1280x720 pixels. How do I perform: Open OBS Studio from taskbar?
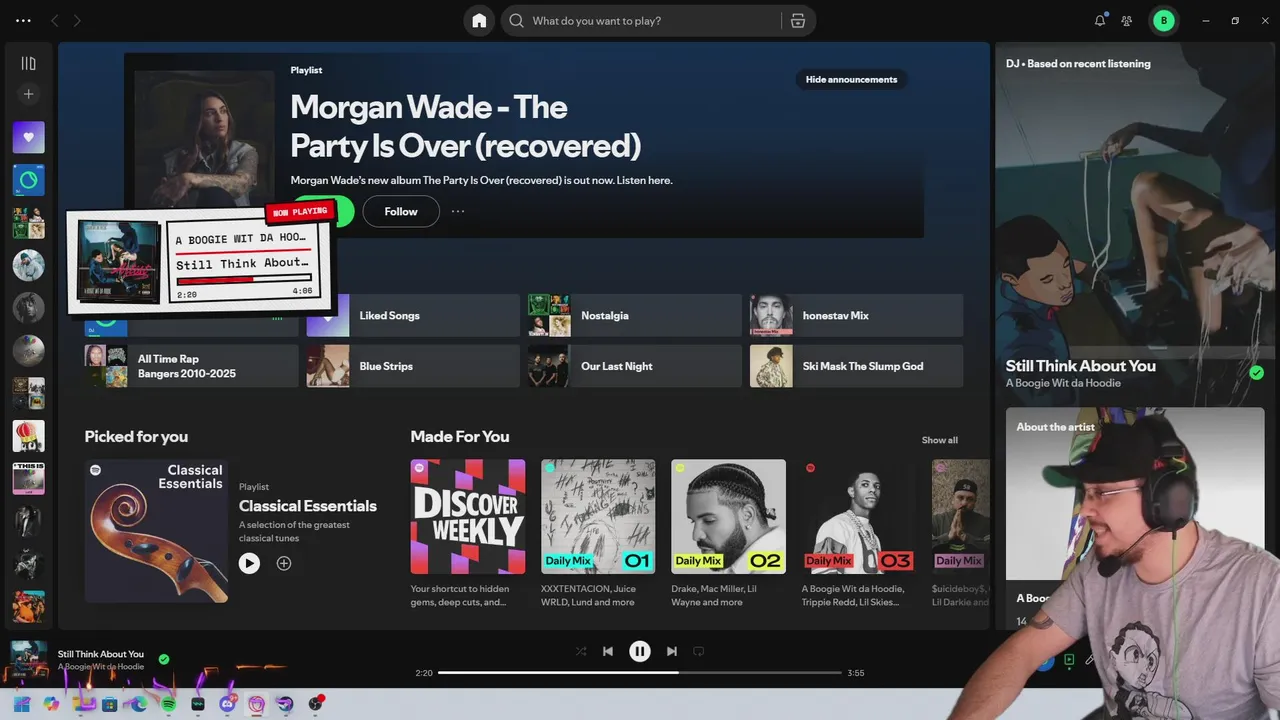[316, 704]
